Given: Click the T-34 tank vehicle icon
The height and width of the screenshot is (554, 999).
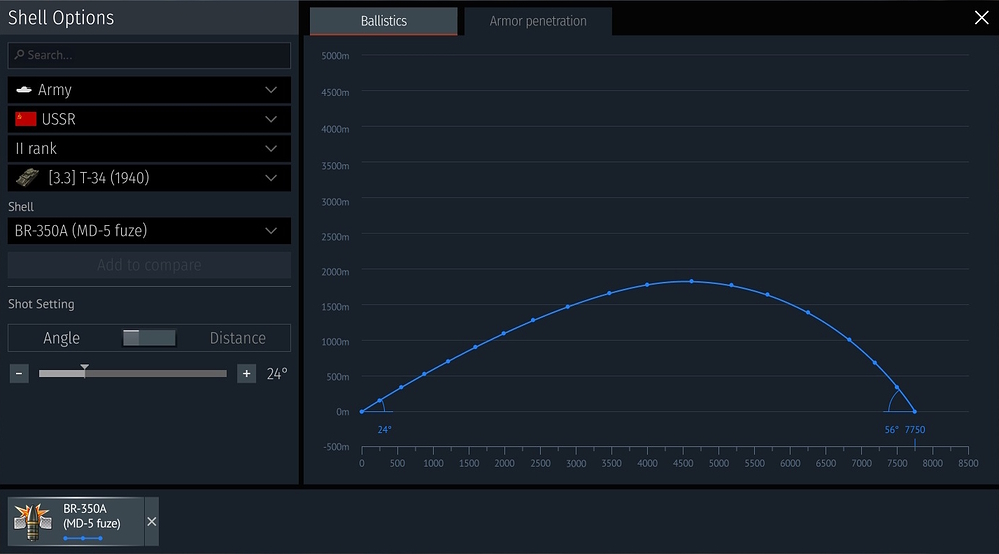Looking at the screenshot, I should (28, 178).
